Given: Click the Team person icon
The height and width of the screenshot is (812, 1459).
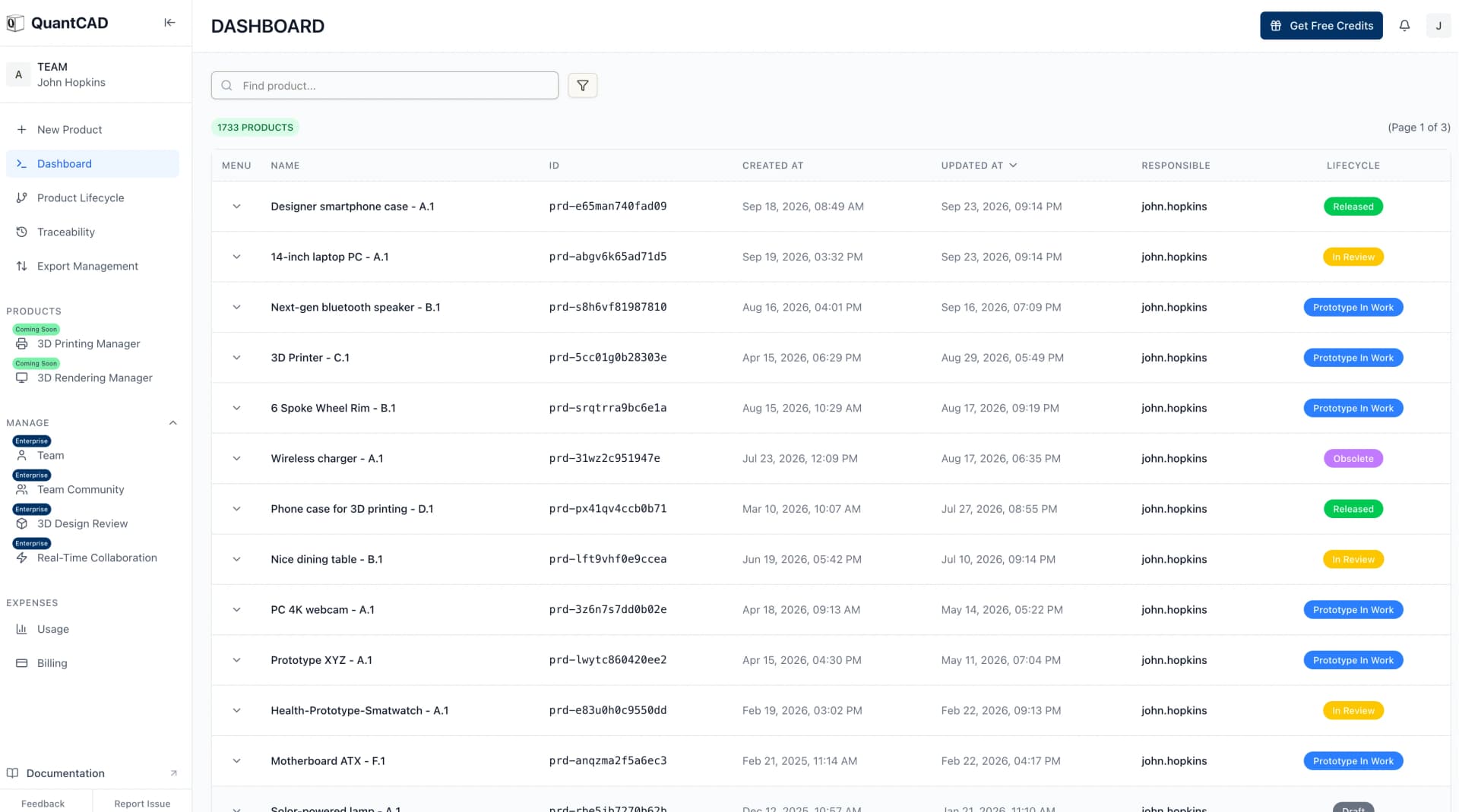Looking at the screenshot, I should (x=22, y=456).
